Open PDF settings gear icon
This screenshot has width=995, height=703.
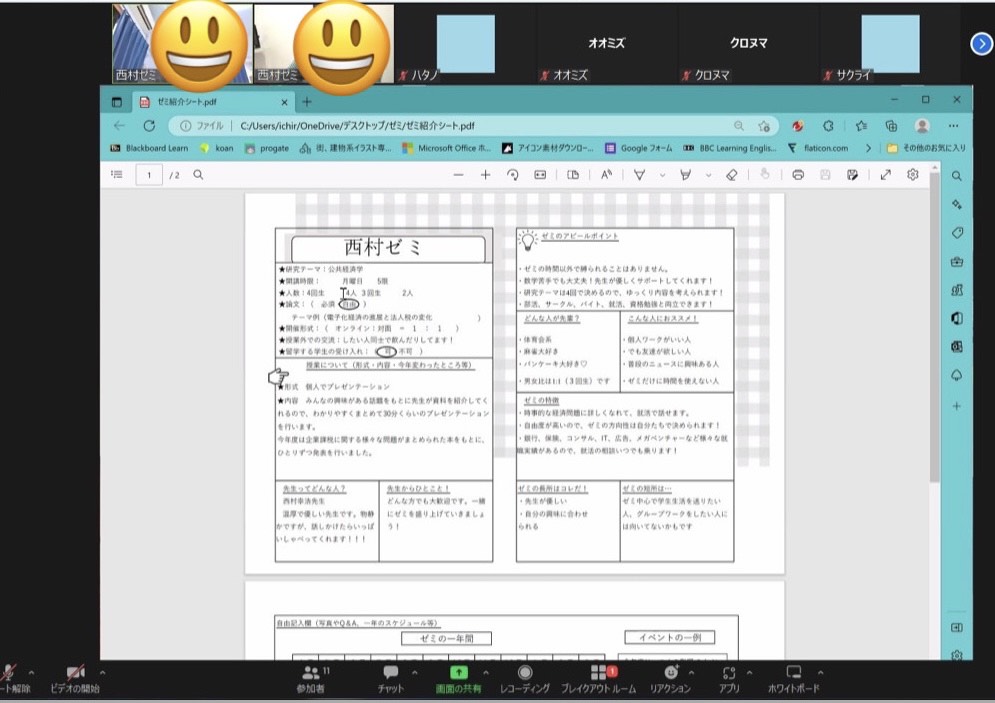[x=913, y=175]
